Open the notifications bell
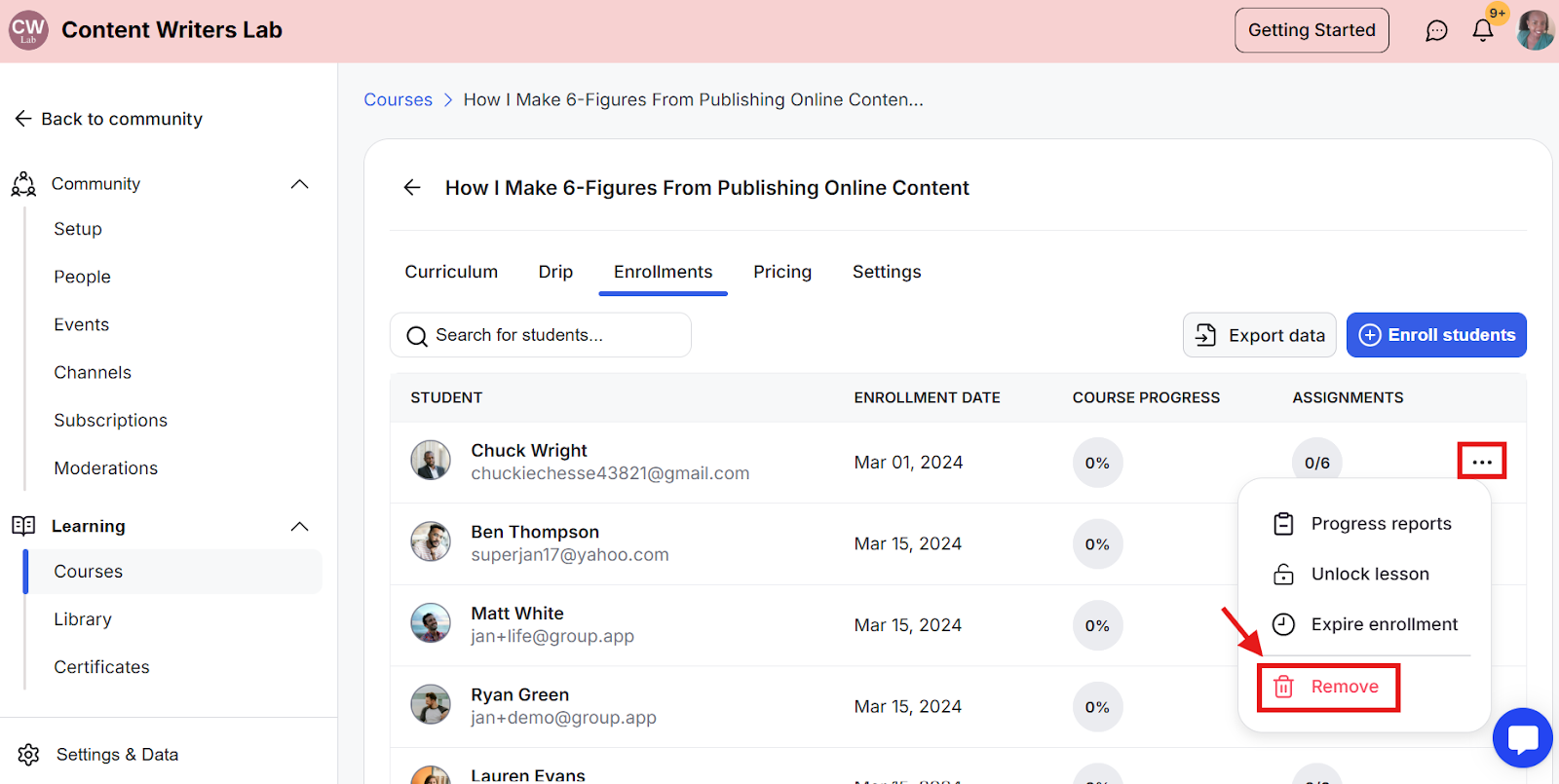The width and height of the screenshot is (1559, 784). coord(1482,30)
